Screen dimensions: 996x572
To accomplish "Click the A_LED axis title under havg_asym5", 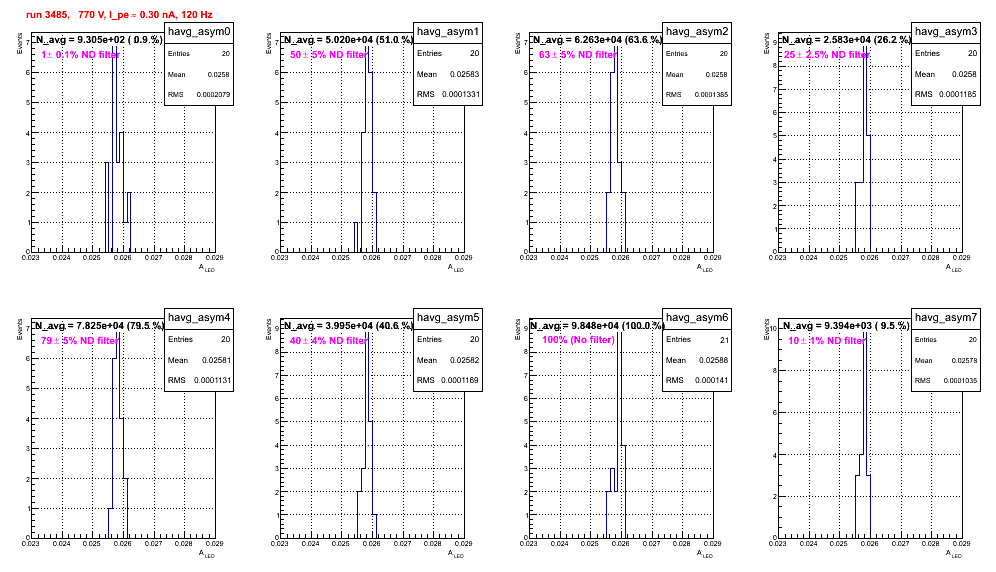I will click(456, 554).
